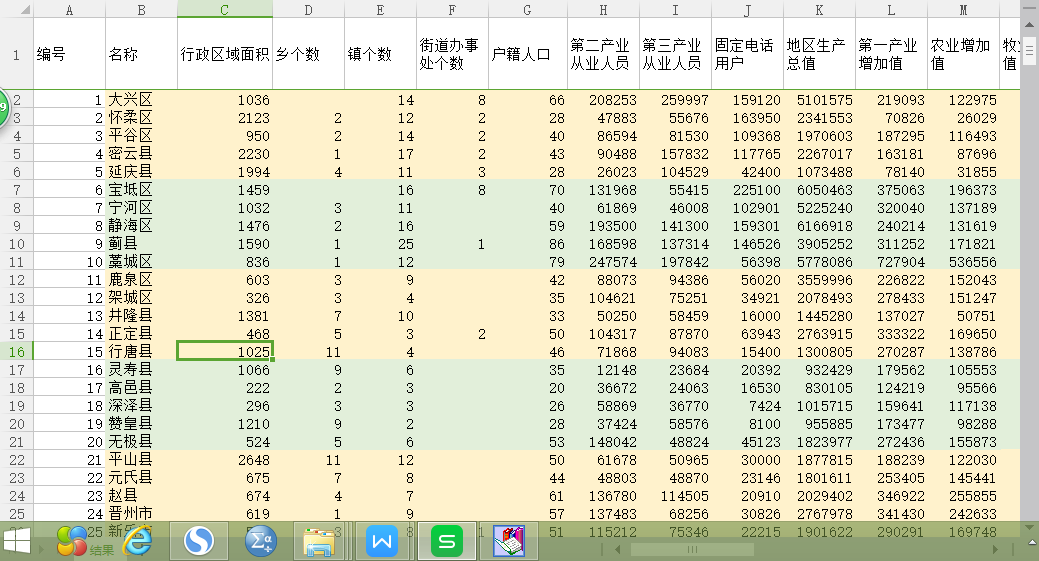1039x561 pixels.
Task: Launch Sogou browser from the taskbar
Action: click(x=199, y=541)
